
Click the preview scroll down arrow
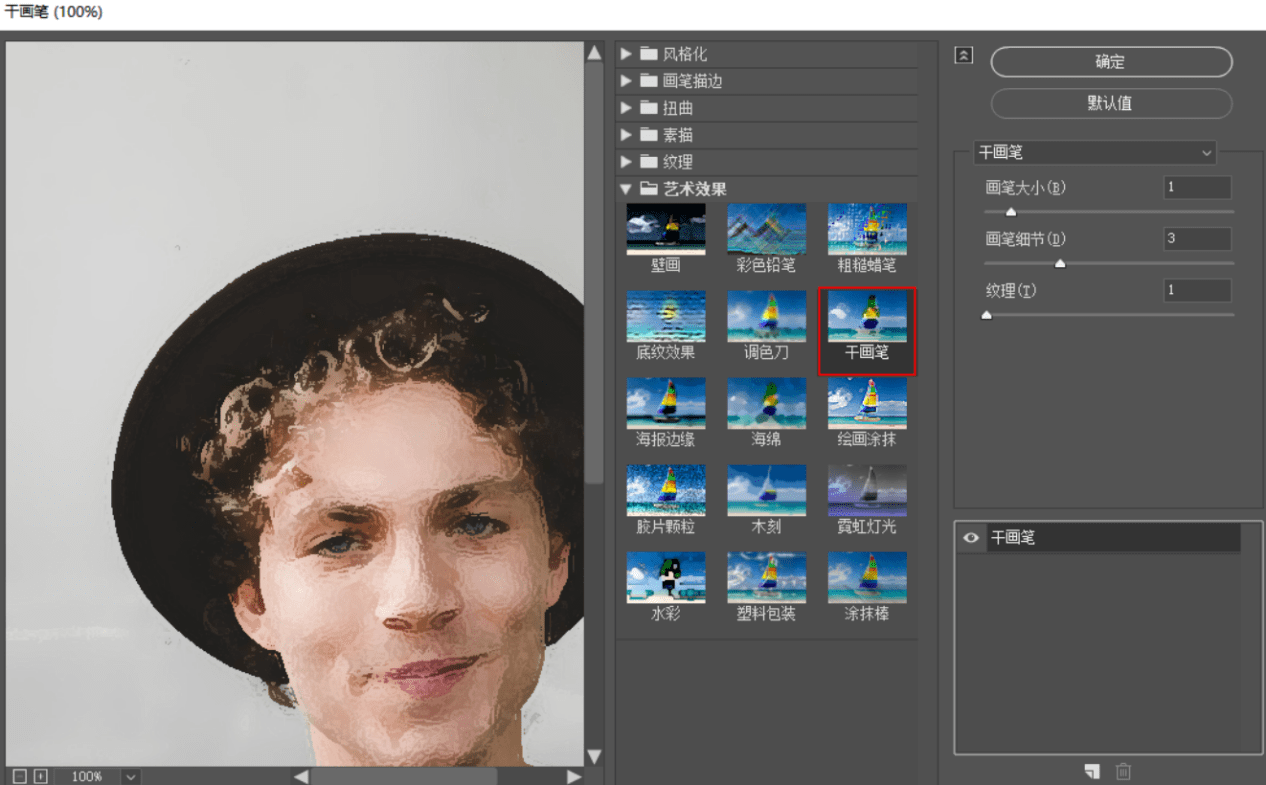pos(594,756)
